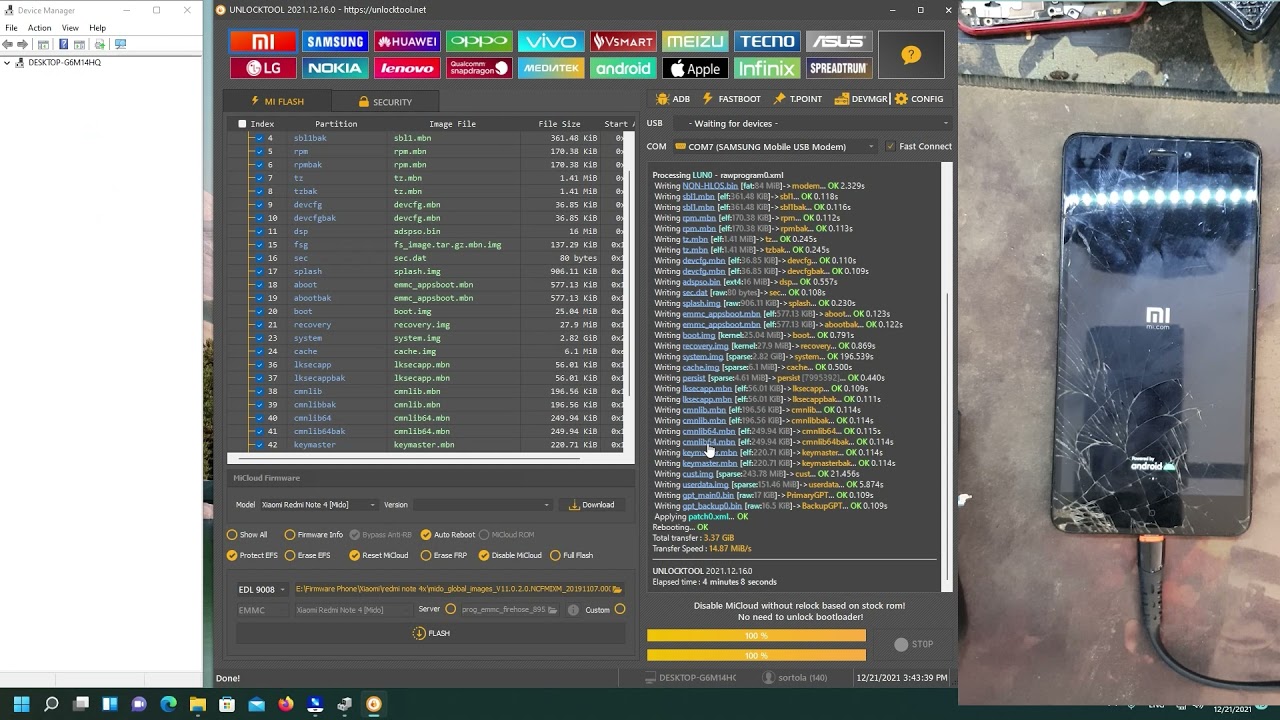
Task: Select the Huawei brand logo
Action: pos(407,41)
